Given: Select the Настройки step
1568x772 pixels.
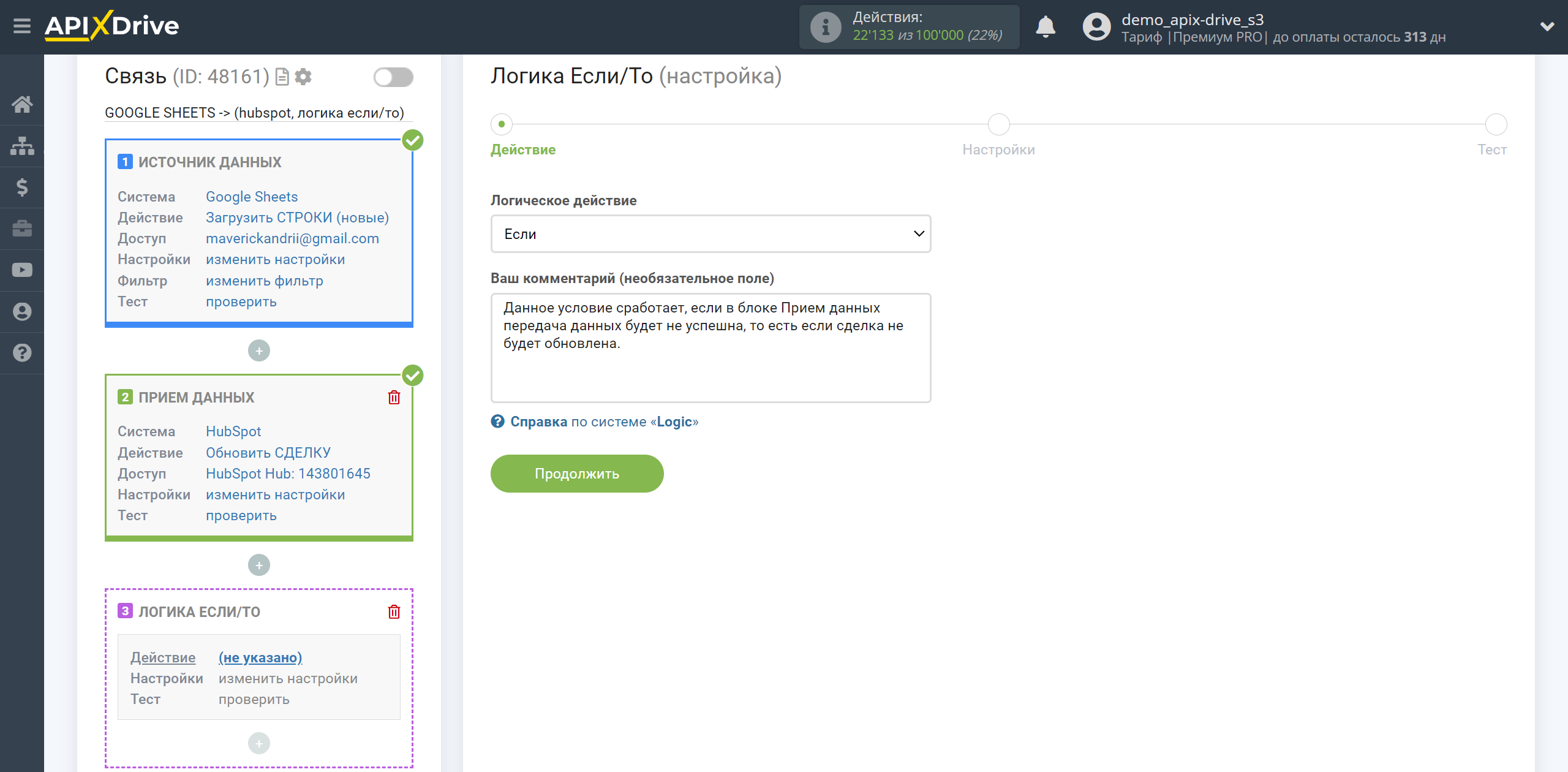Looking at the screenshot, I should tap(998, 124).
